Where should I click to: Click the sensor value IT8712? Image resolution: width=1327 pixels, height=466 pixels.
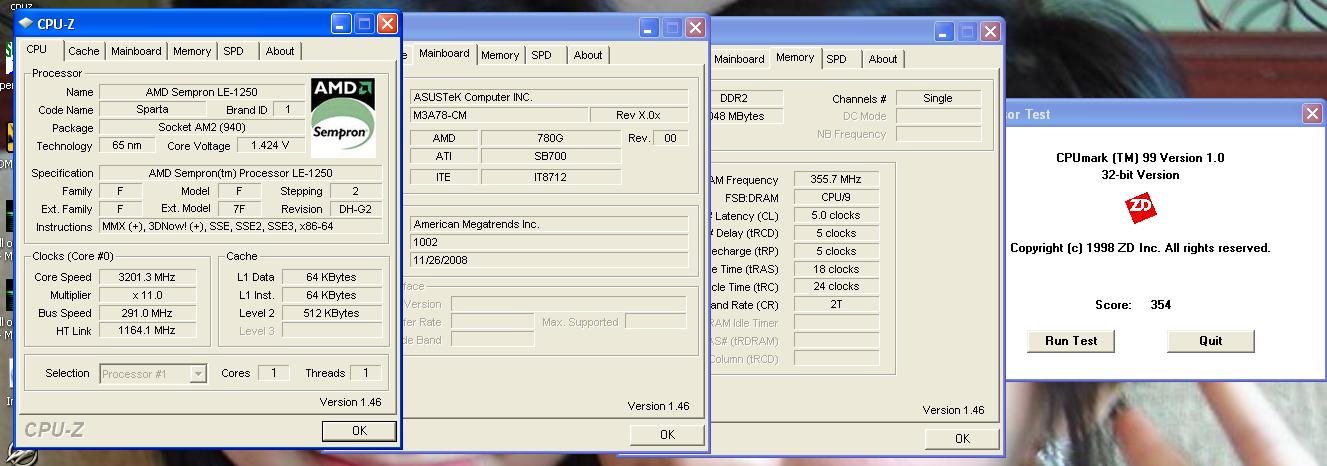tap(551, 177)
